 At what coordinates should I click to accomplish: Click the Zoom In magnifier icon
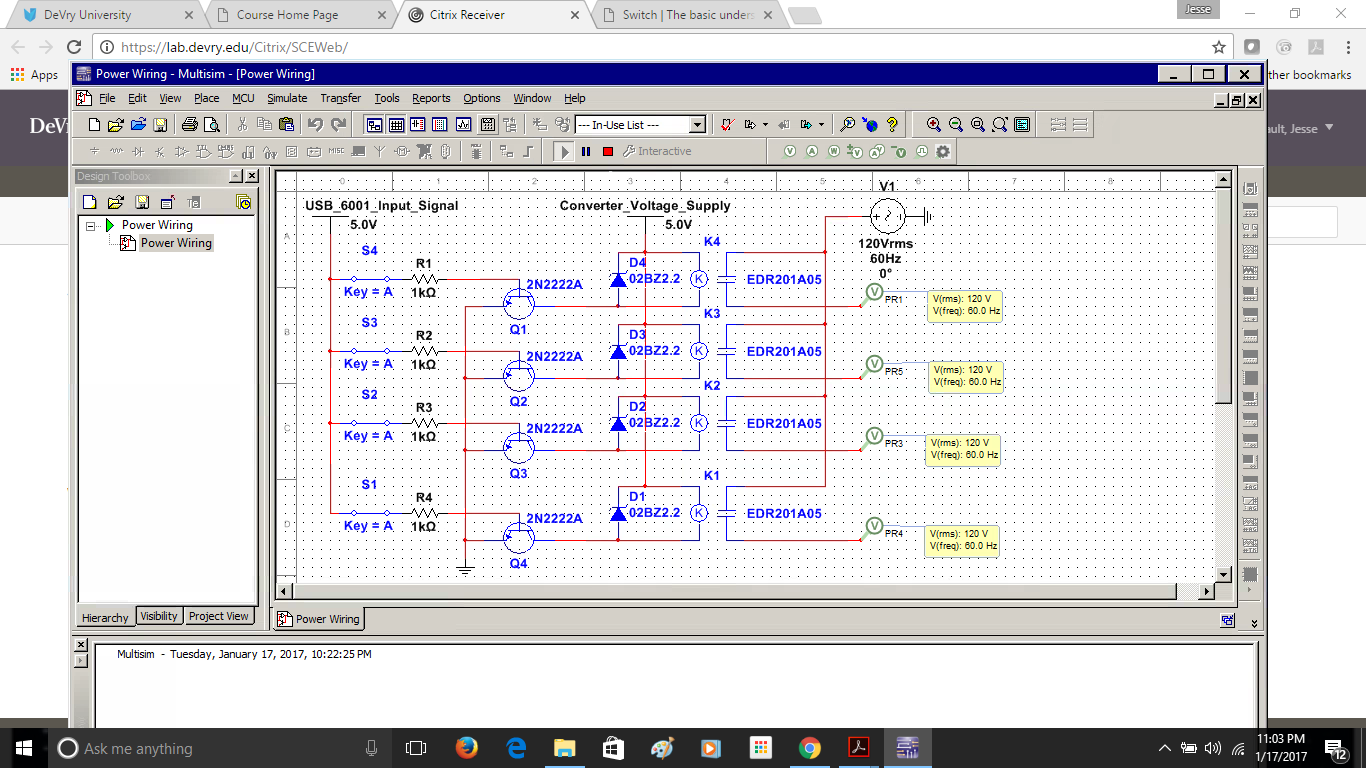[x=933, y=125]
